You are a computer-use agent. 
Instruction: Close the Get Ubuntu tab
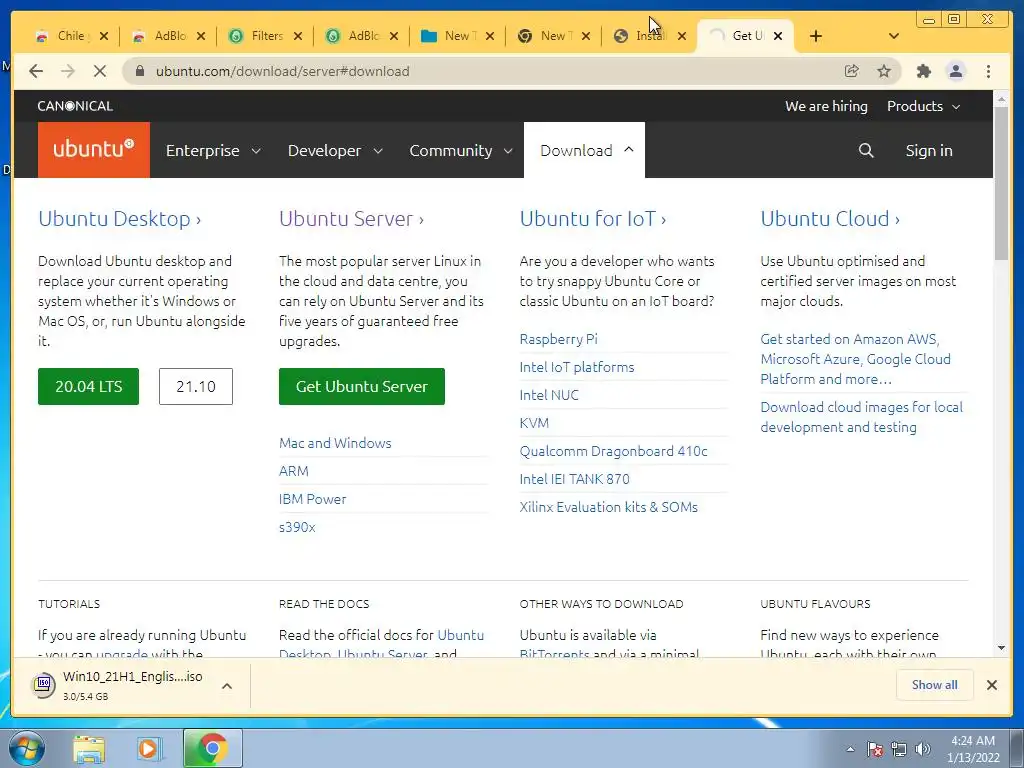(778, 36)
